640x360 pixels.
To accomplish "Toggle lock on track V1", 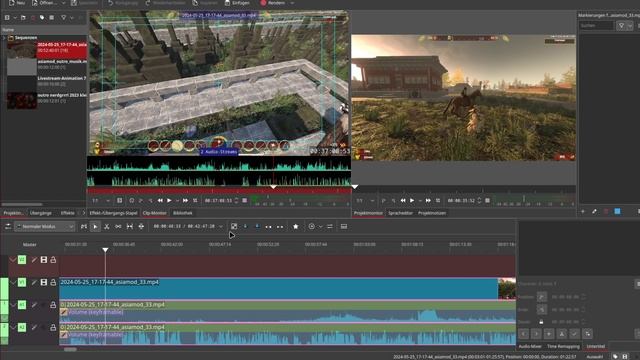I will click(x=53, y=282).
